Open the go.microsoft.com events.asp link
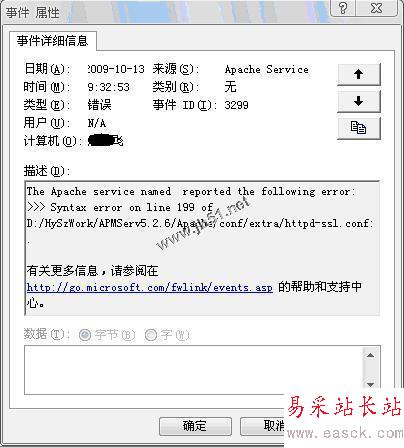The height and width of the screenshot is (448, 404). pos(150,287)
